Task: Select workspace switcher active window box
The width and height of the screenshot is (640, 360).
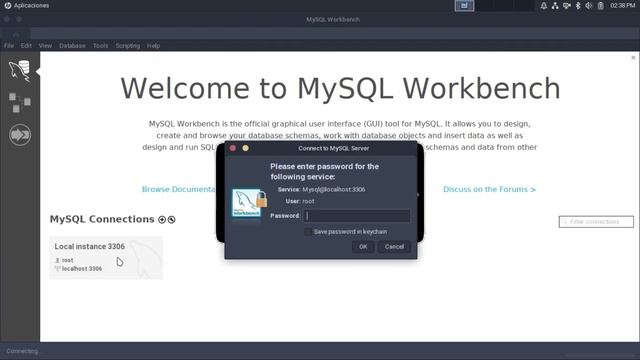Action: [464, 6]
